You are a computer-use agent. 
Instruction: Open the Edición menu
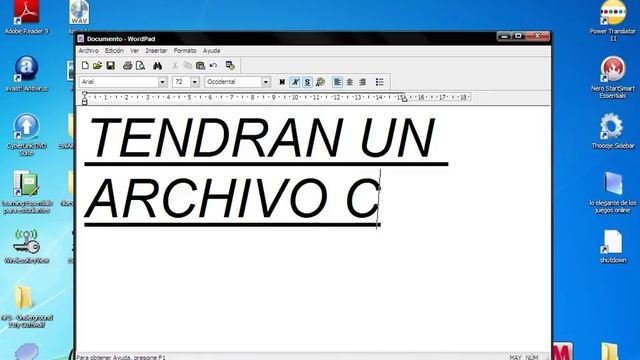pos(114,51)
